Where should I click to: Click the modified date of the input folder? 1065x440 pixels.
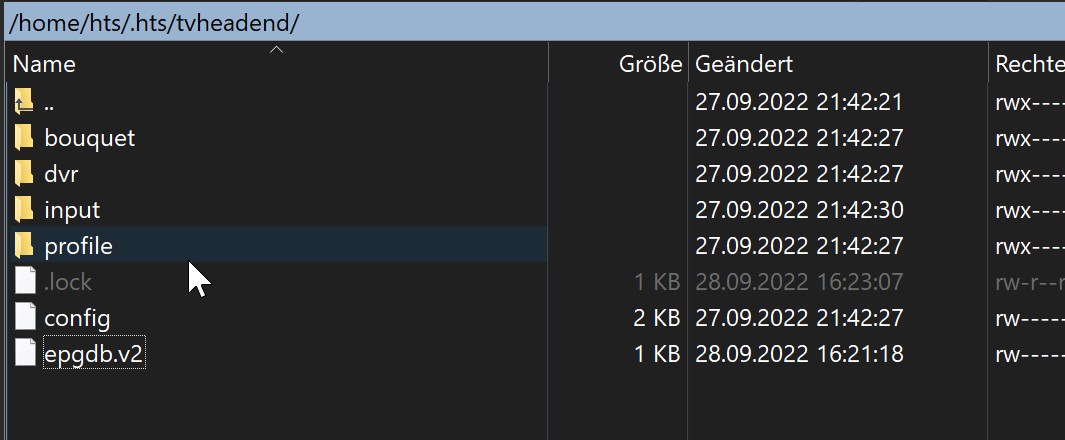click(799, 210)
